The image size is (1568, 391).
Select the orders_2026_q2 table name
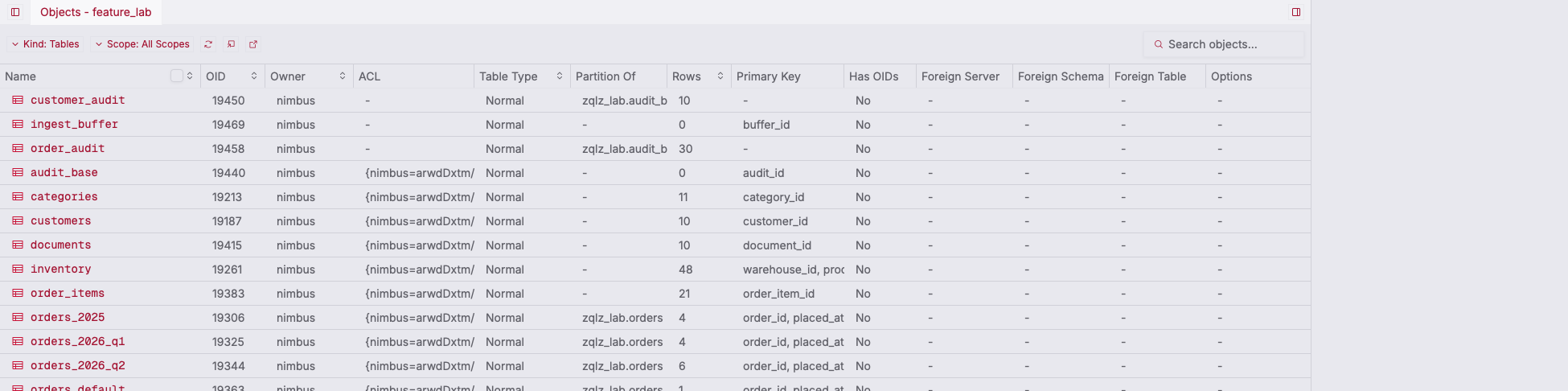coord(78,366)
